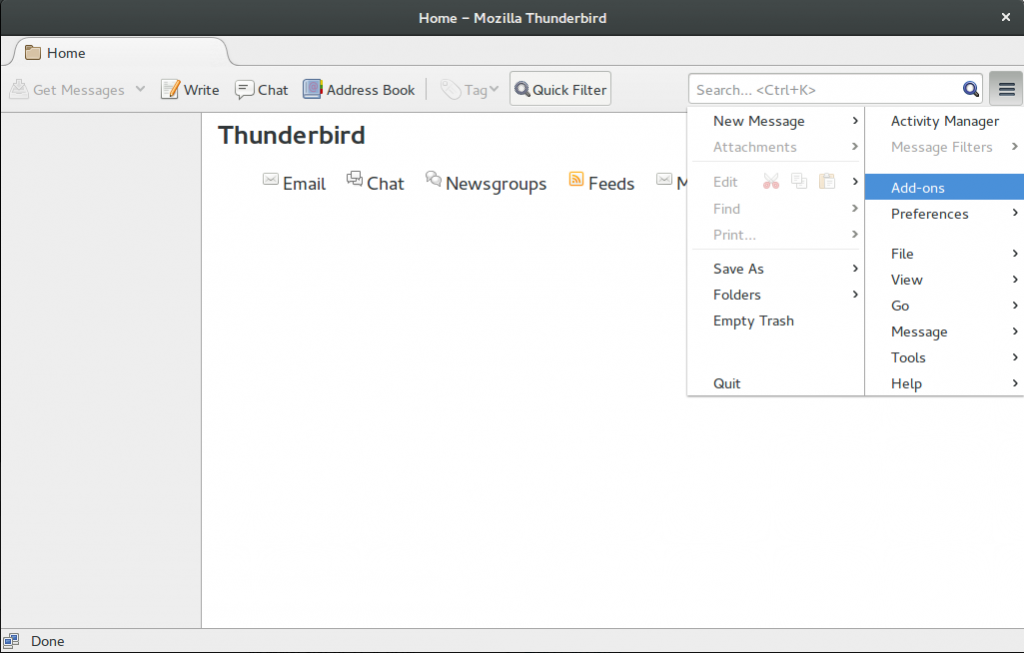Open the Save As menu item
Screen dimensions: 1024x653
pos(776,268)
